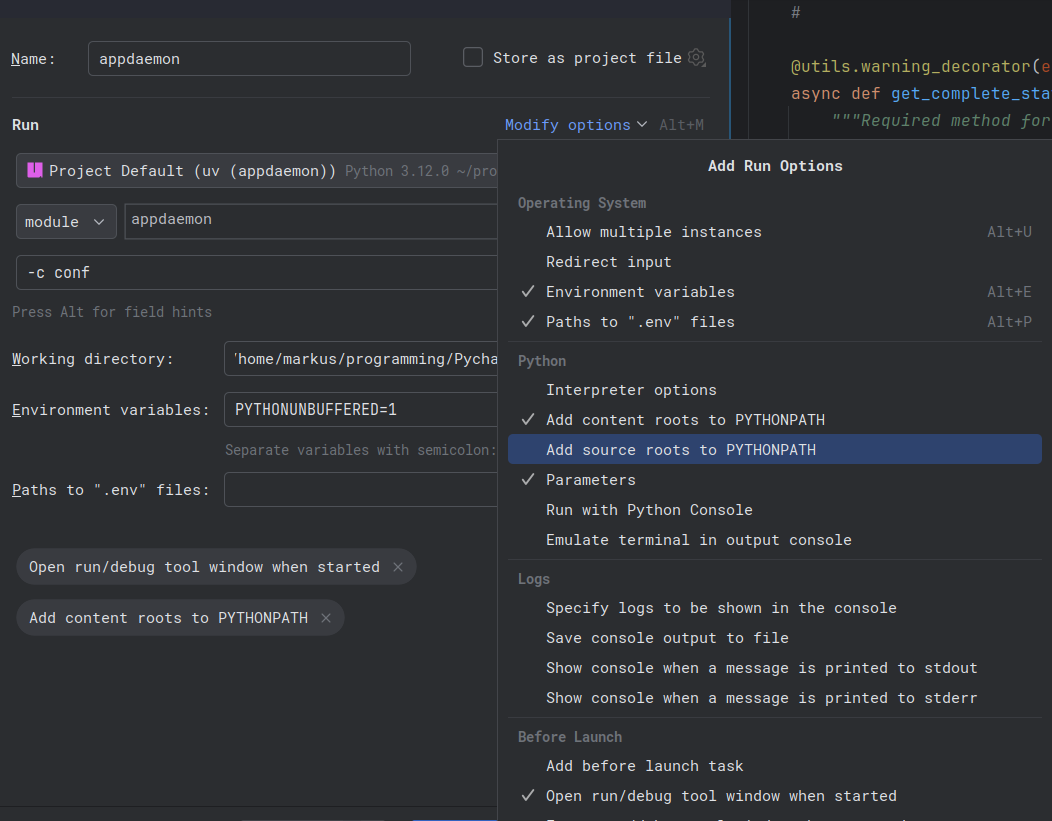Enable Add source roots to PYTHONPATH
Image resolution: width=1052 pixels, height=821 pixels.
(x=775, y=450)
